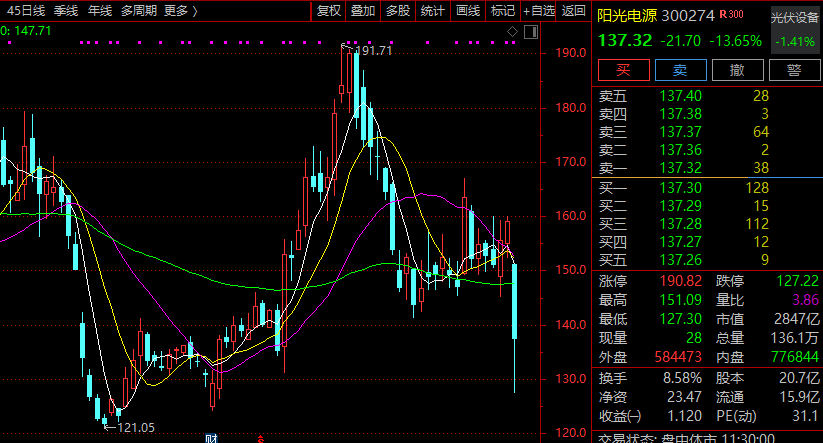Viewport: 823px width, 443px height.
Task: Click 外盘 value 584473
Action: pos(678,357)
